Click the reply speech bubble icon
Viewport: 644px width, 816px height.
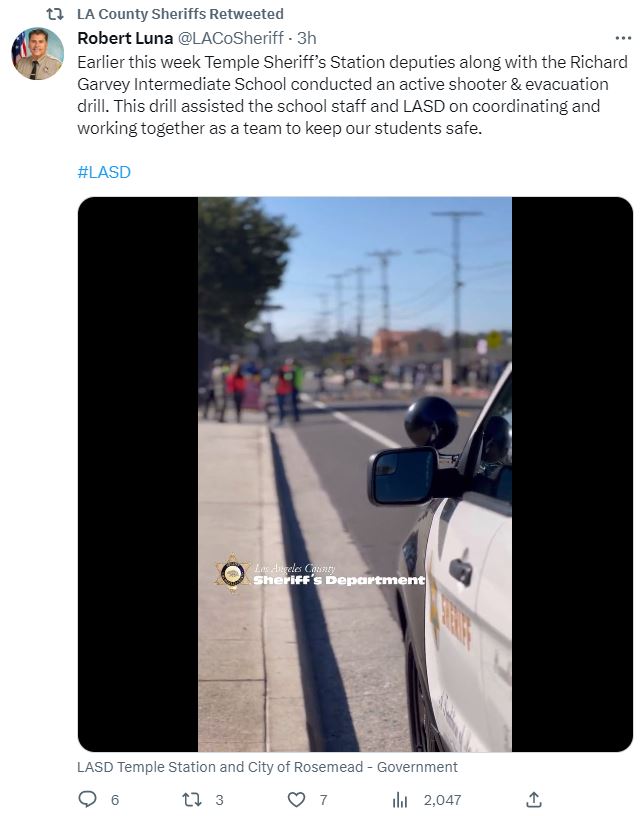(x=87, y=799)
